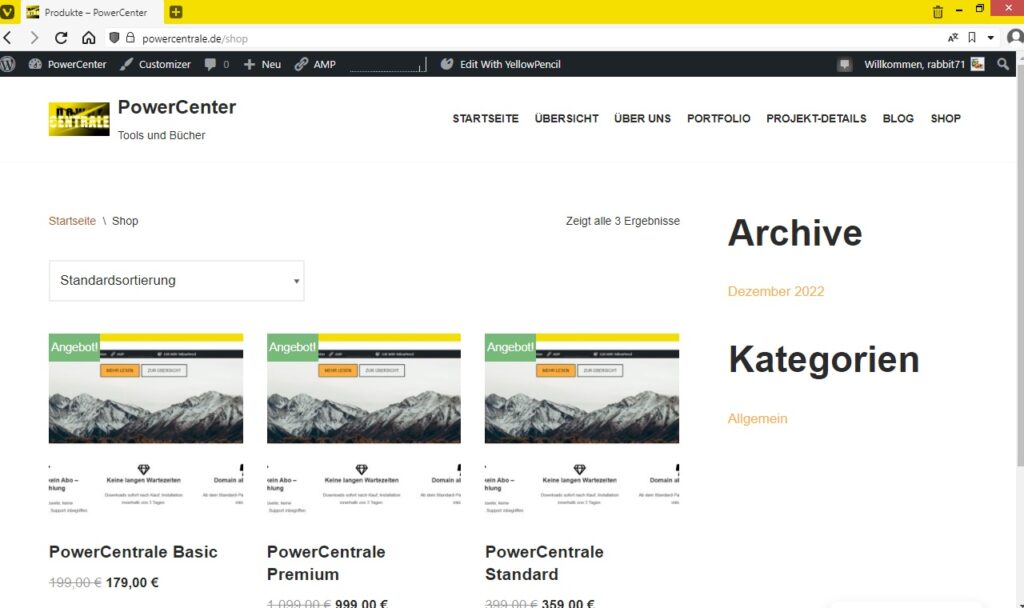Viewport: 1024px width, 608px height.
Task: Go back using the browser back arrow
Action: pyautogui.click(x=8, y=38)
